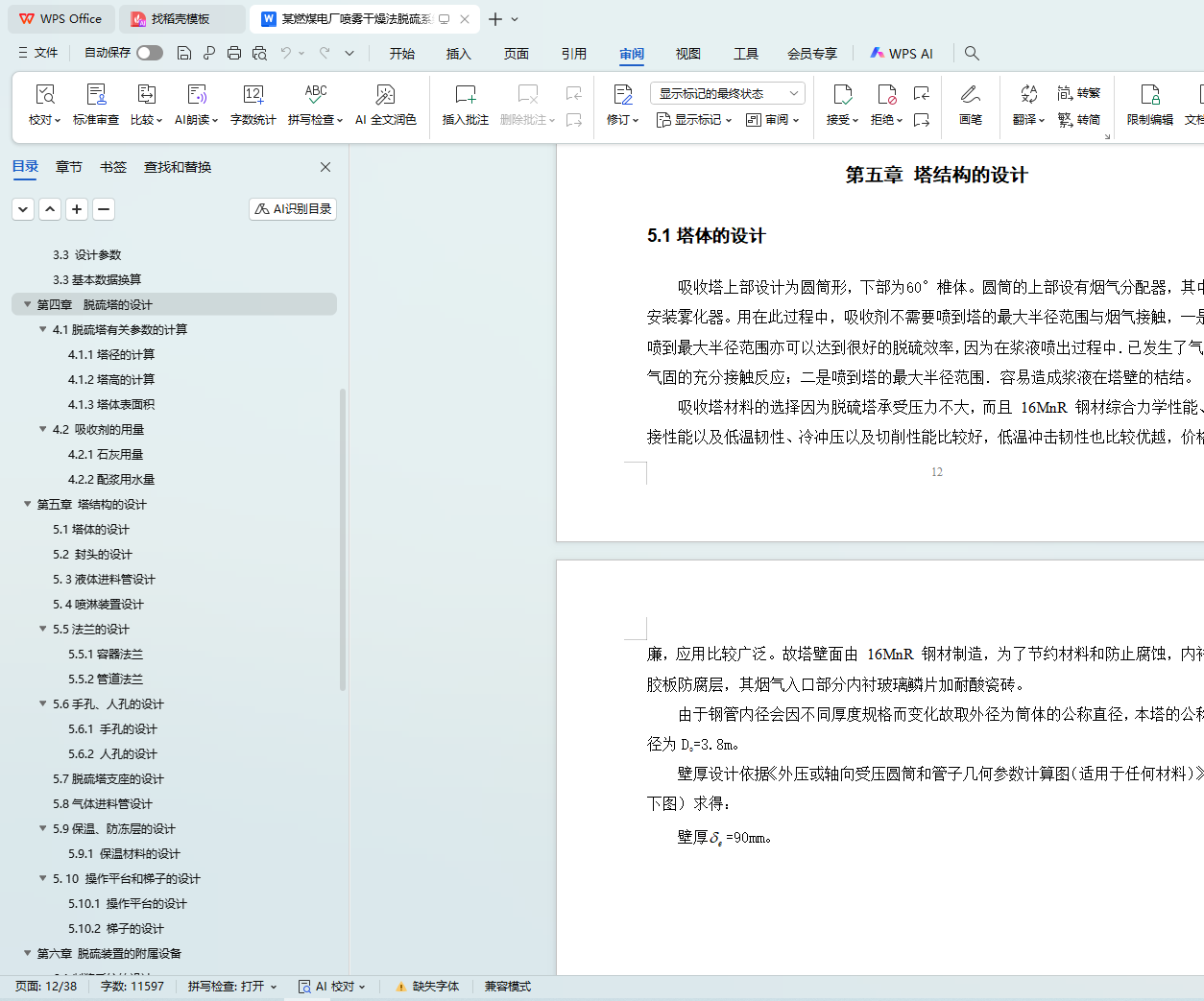The image size is (1204, 1001).
Task: Click the print icon in quick toolbar
Action: [x=234, y=53]
